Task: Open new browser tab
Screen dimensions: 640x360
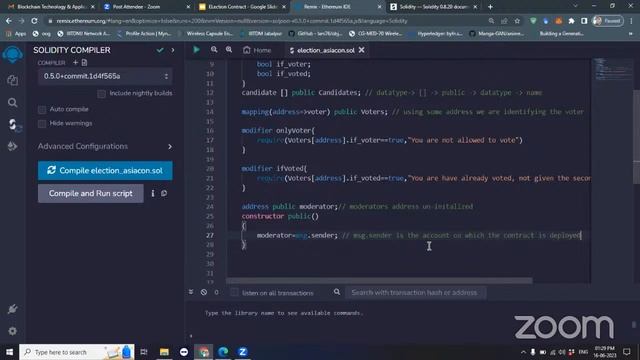Action: 490,7
